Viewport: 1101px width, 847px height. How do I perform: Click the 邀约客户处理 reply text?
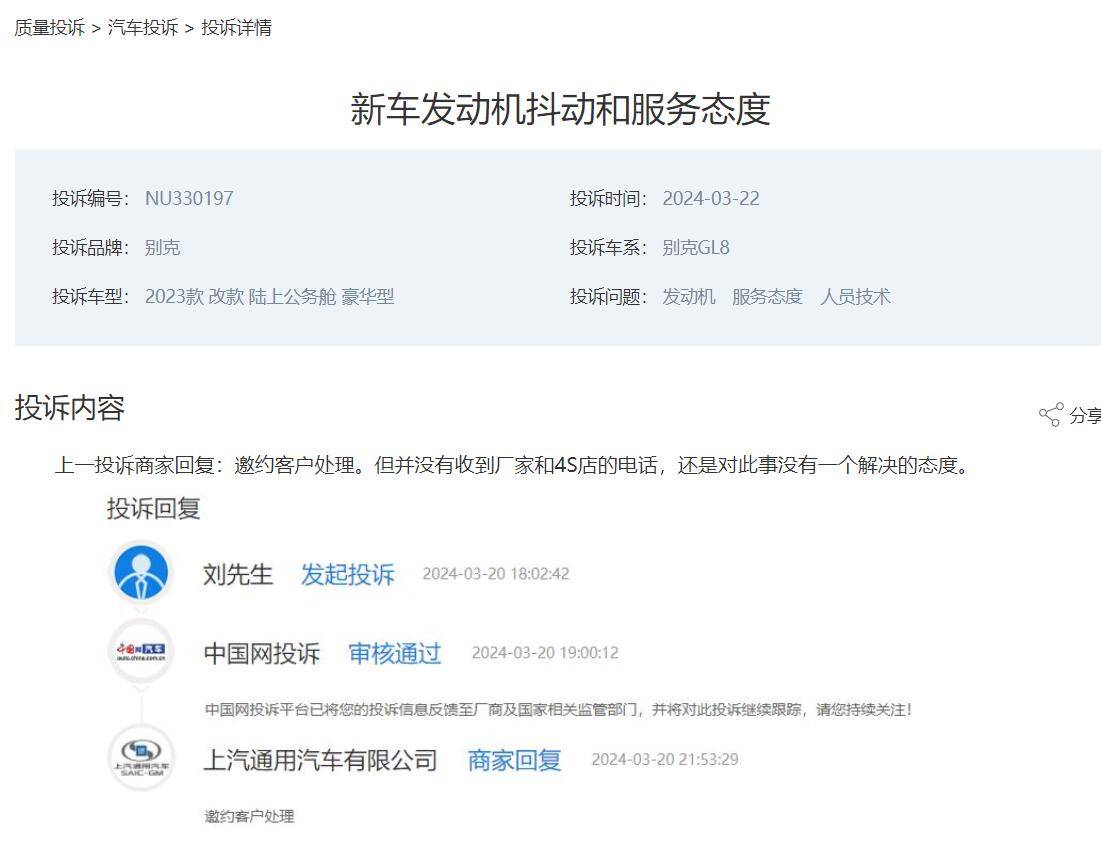pos(247,817)
